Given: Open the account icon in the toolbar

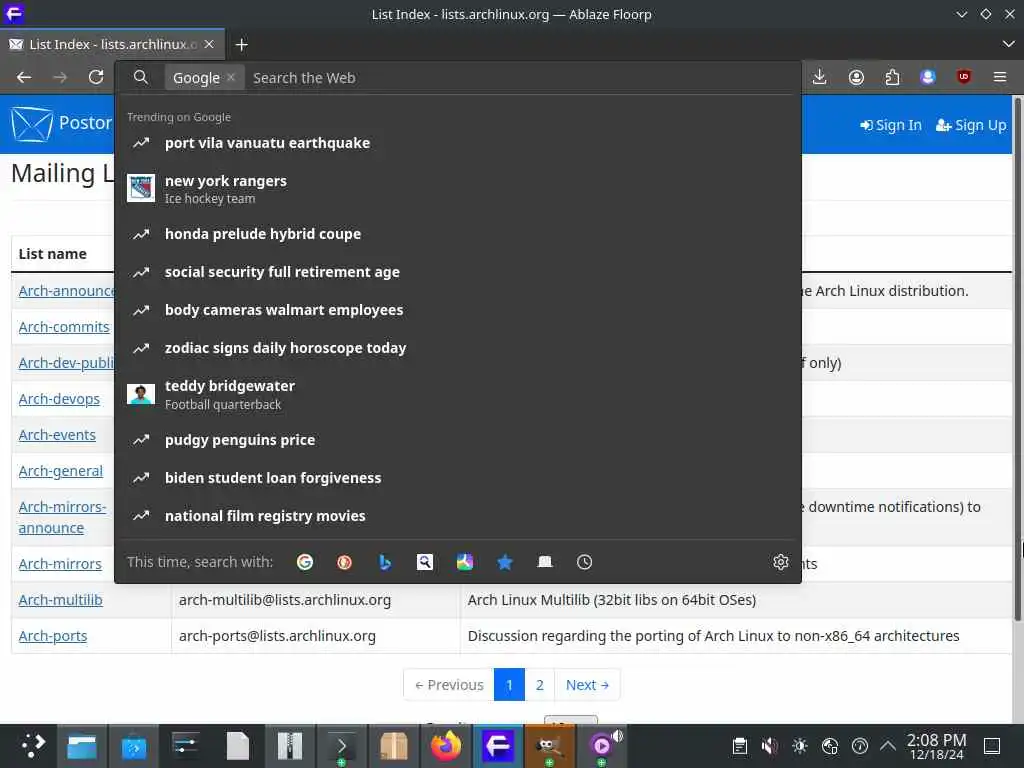Looking at the screenshot, I should (856, 77).
